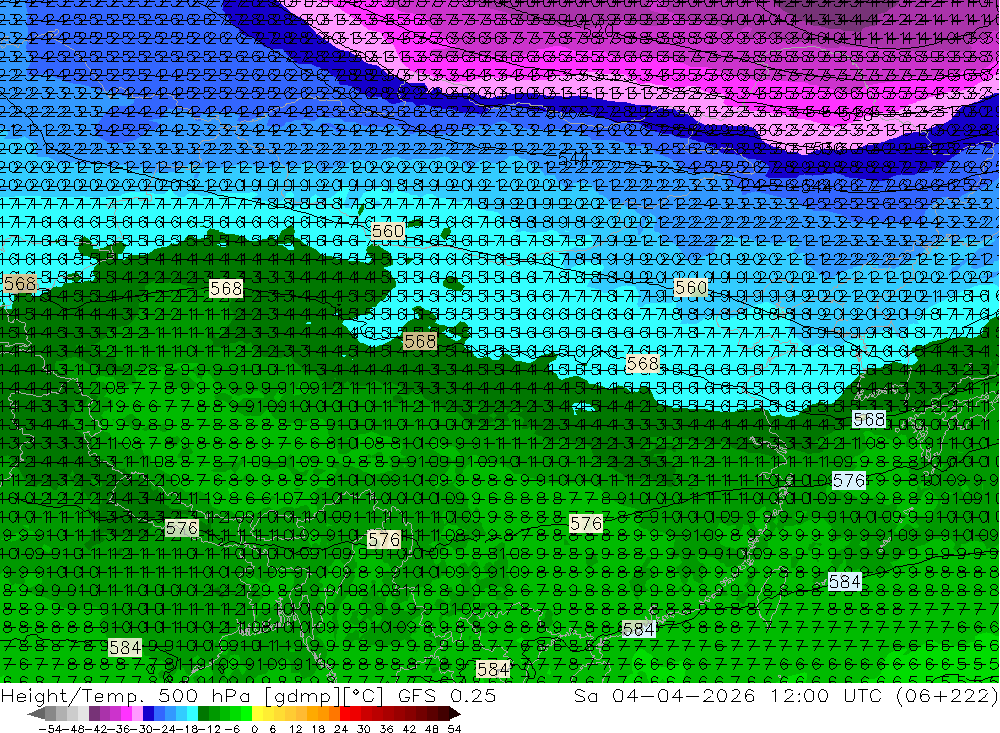Click the 584 contour label at lower left
This screenshot has height=733, width=1000.
[x=125, y=648]
